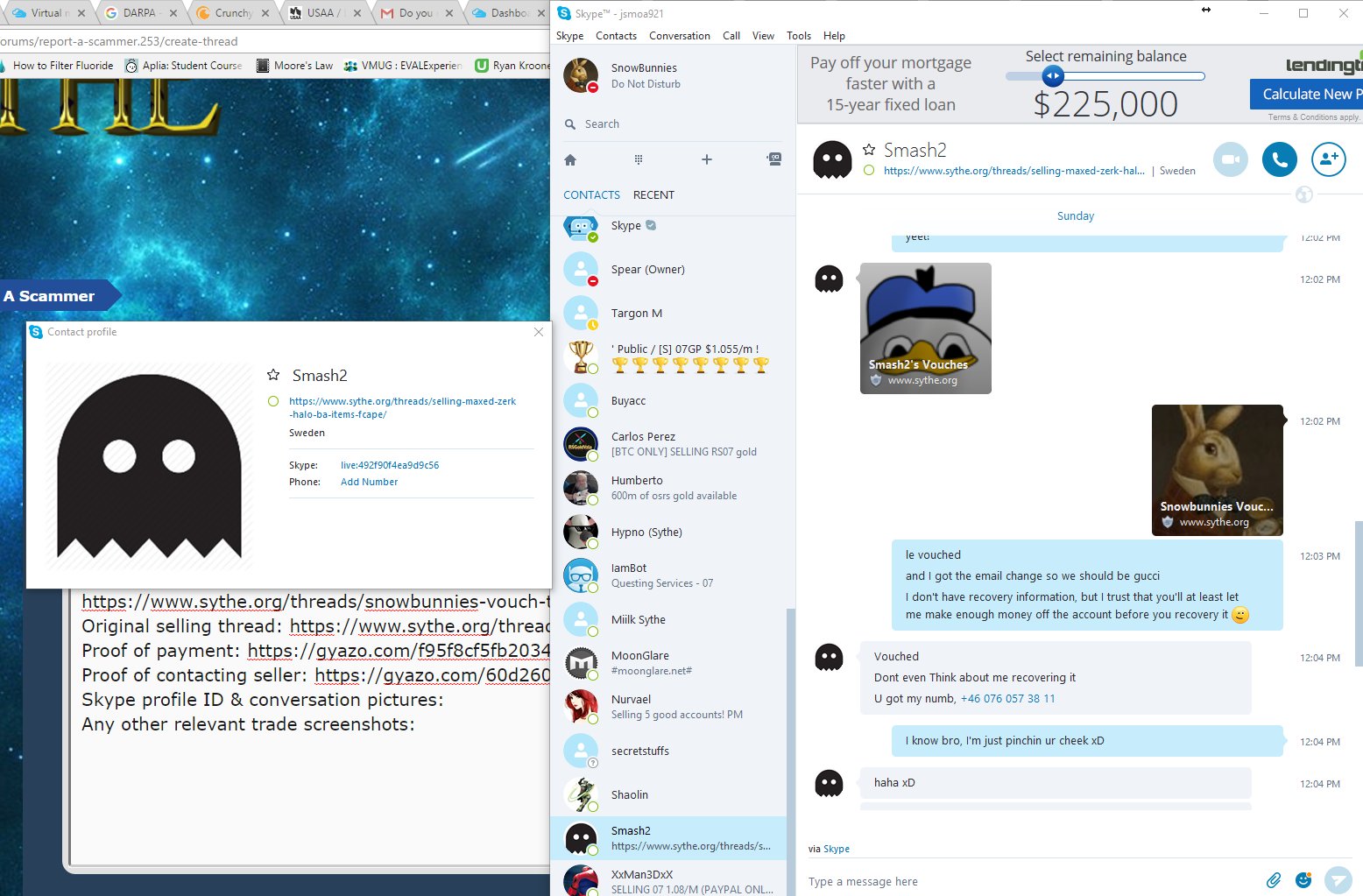Click the +46 076 057 38 11 phone link
The image size is (1363, 896).
click(1008, 699)
